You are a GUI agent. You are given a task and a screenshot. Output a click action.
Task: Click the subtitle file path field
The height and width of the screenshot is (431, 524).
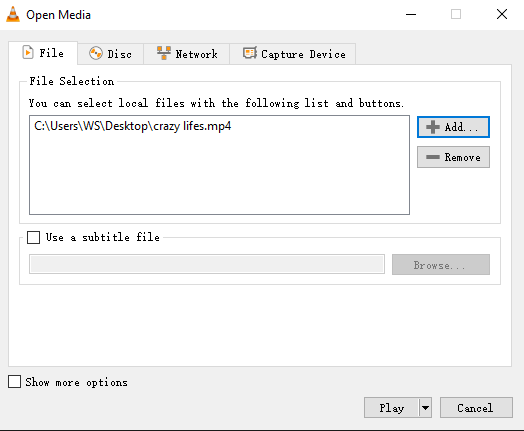(207, 264)
